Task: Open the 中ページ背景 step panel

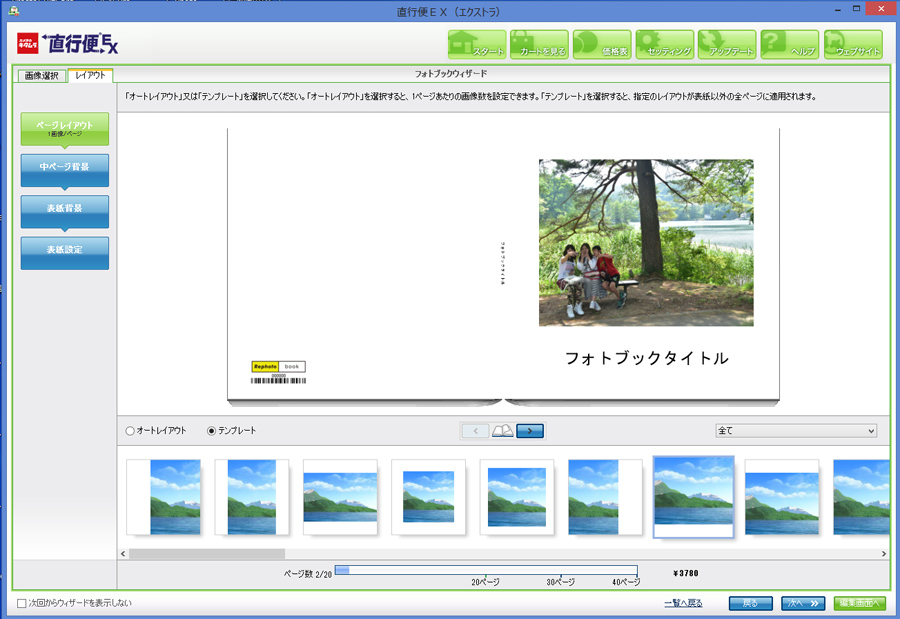Action: [64, 168]
